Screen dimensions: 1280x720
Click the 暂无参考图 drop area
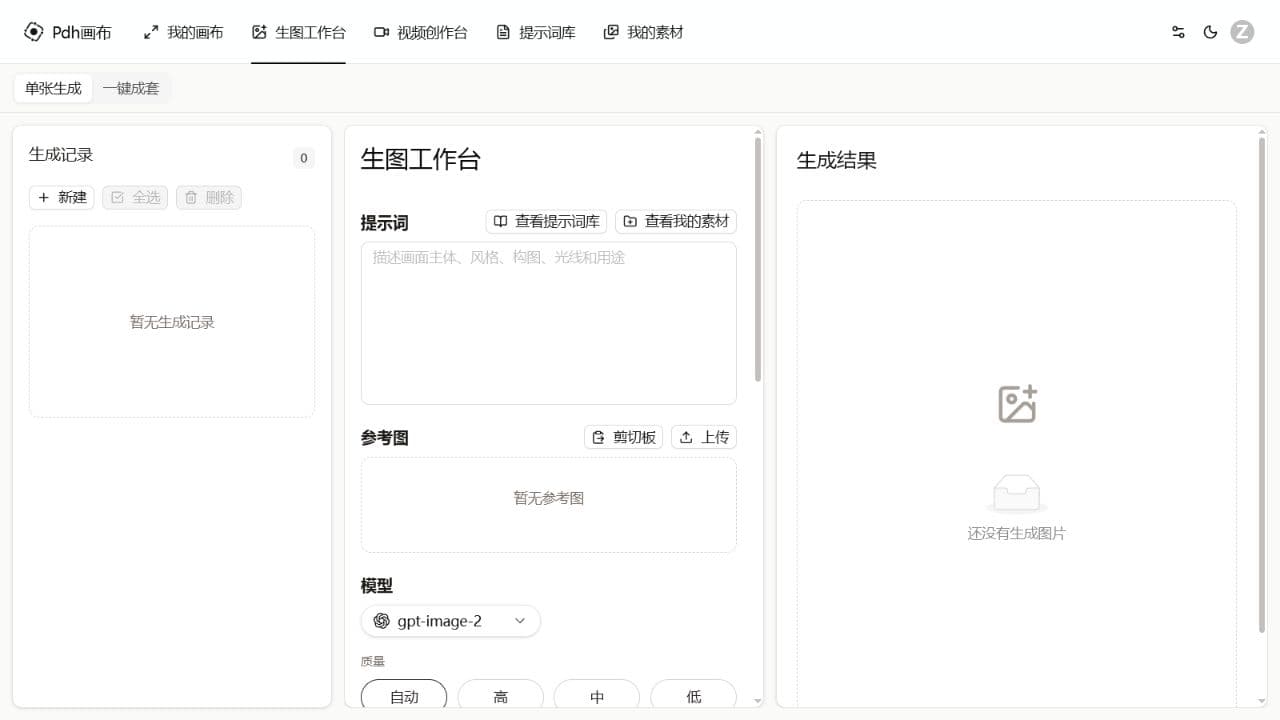point(549,505)
